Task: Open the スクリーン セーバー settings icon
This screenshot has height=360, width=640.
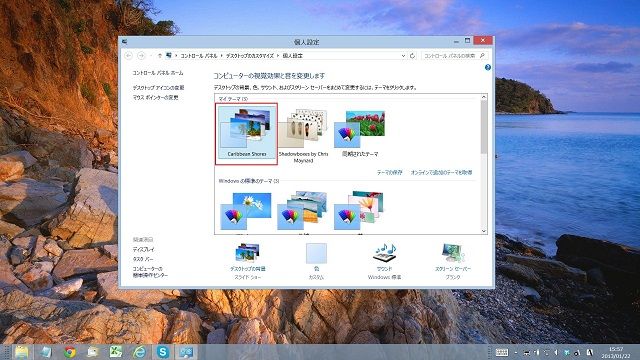Action: tap(453, 253)
